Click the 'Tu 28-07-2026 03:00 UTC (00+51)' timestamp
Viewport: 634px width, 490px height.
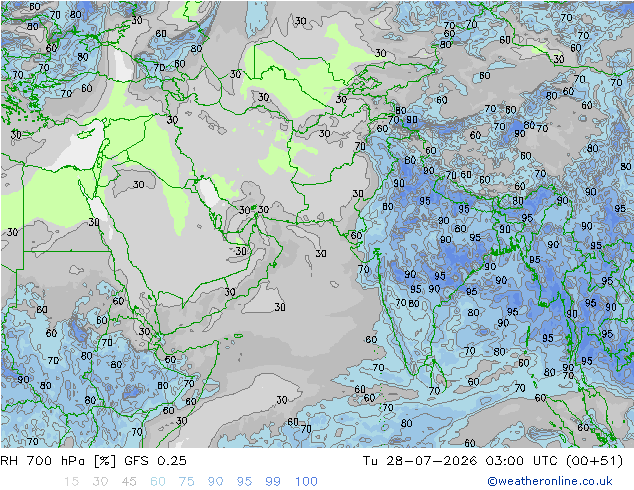coord(493,461)
